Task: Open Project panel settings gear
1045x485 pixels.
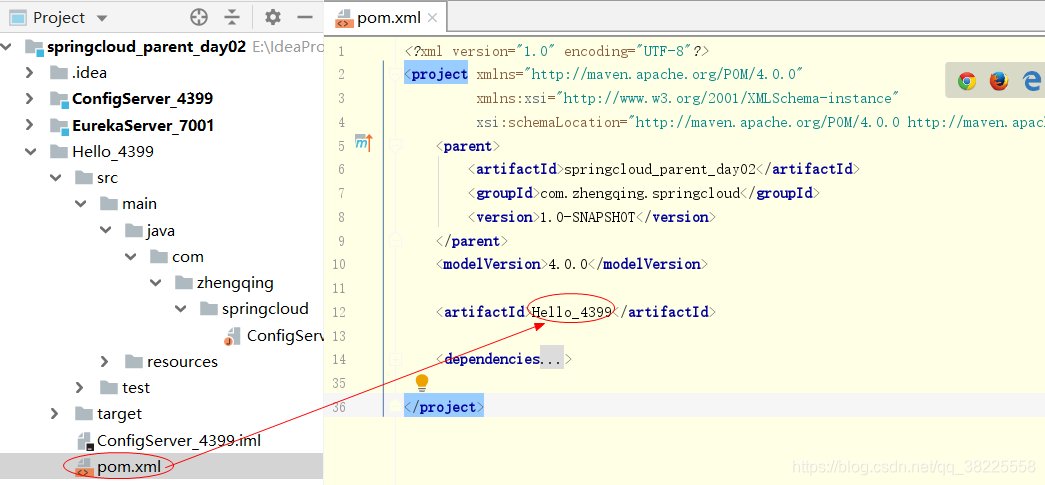Action: (273, 17)
